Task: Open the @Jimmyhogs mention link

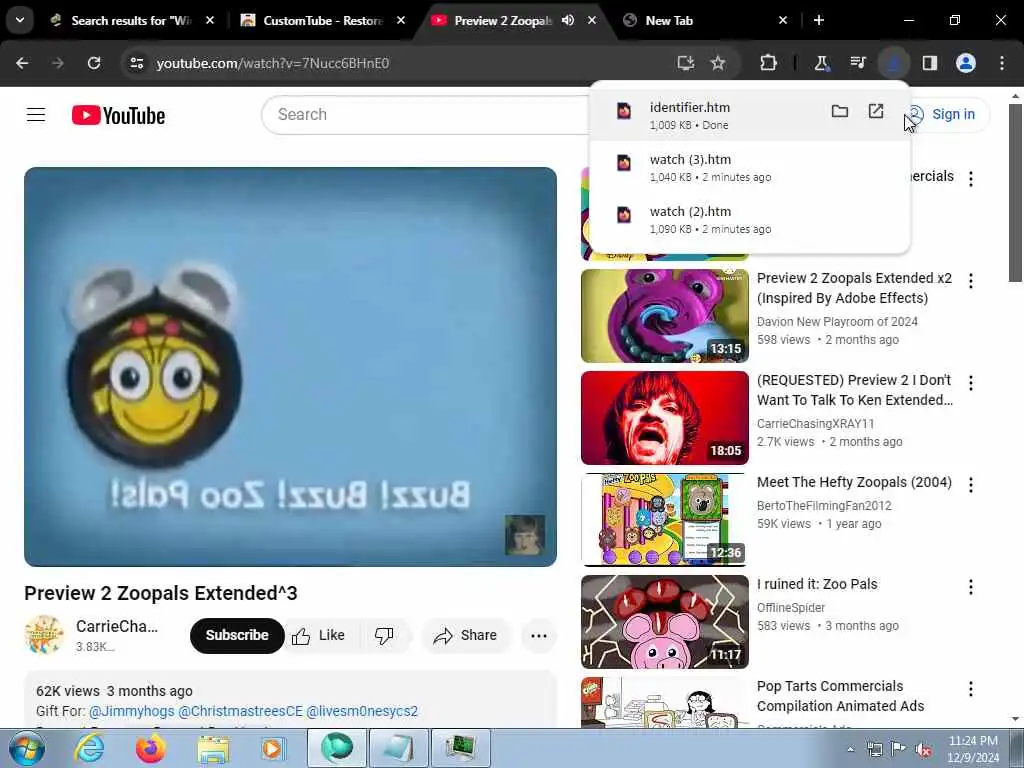Action: (131, 711)
